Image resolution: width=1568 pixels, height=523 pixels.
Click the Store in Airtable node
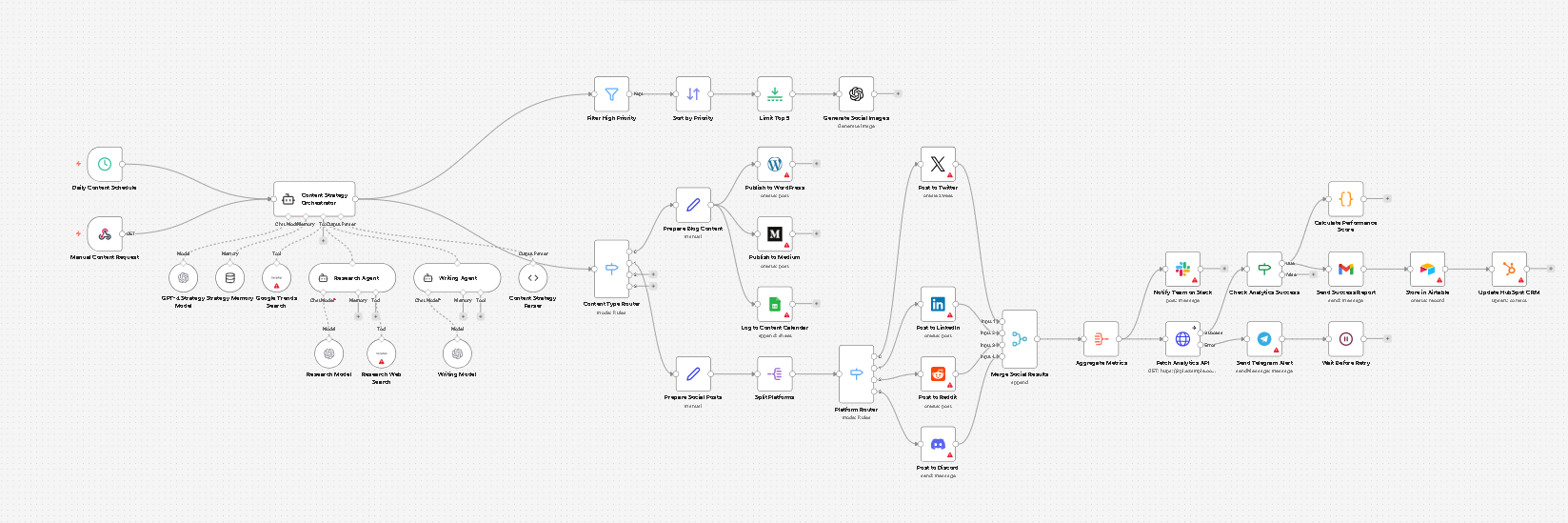1427,269
